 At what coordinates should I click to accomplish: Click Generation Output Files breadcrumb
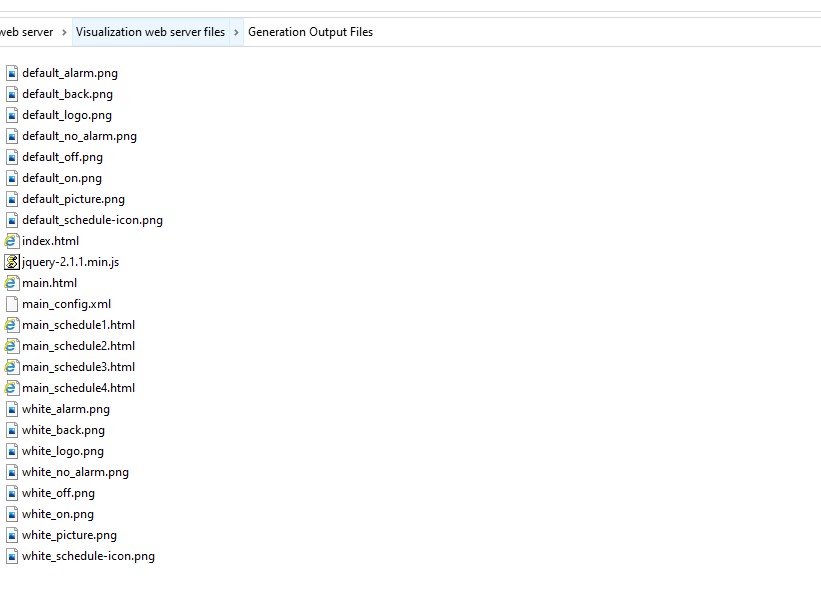click(x=310, y=32)
